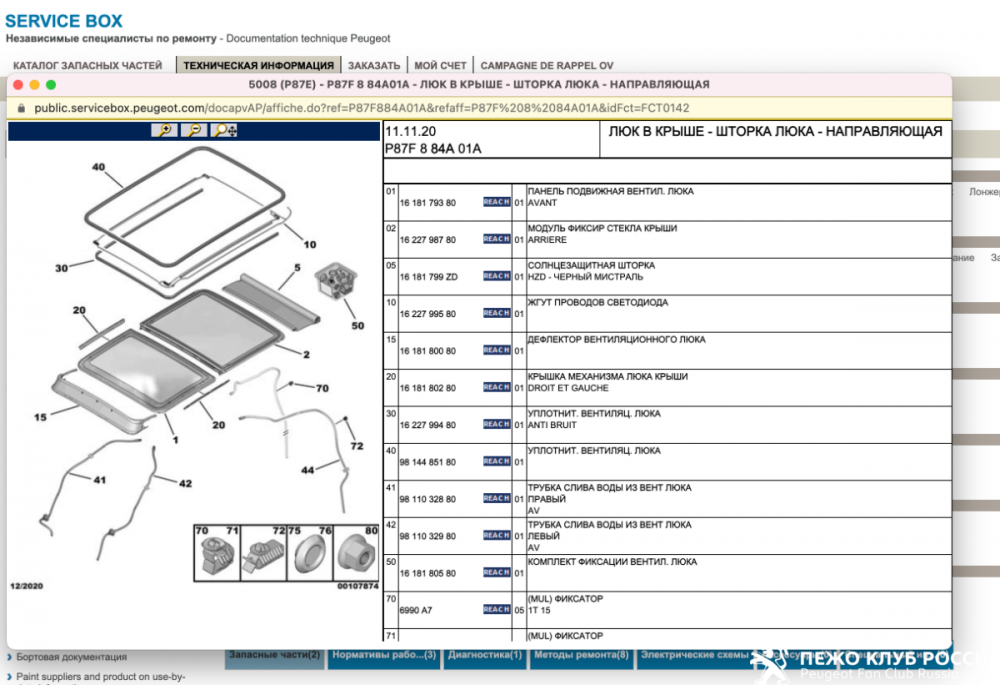Screen dimensions: 1000x685
Task: Click REACH badge for part 16 181 805 80
Action: [496, 573]
